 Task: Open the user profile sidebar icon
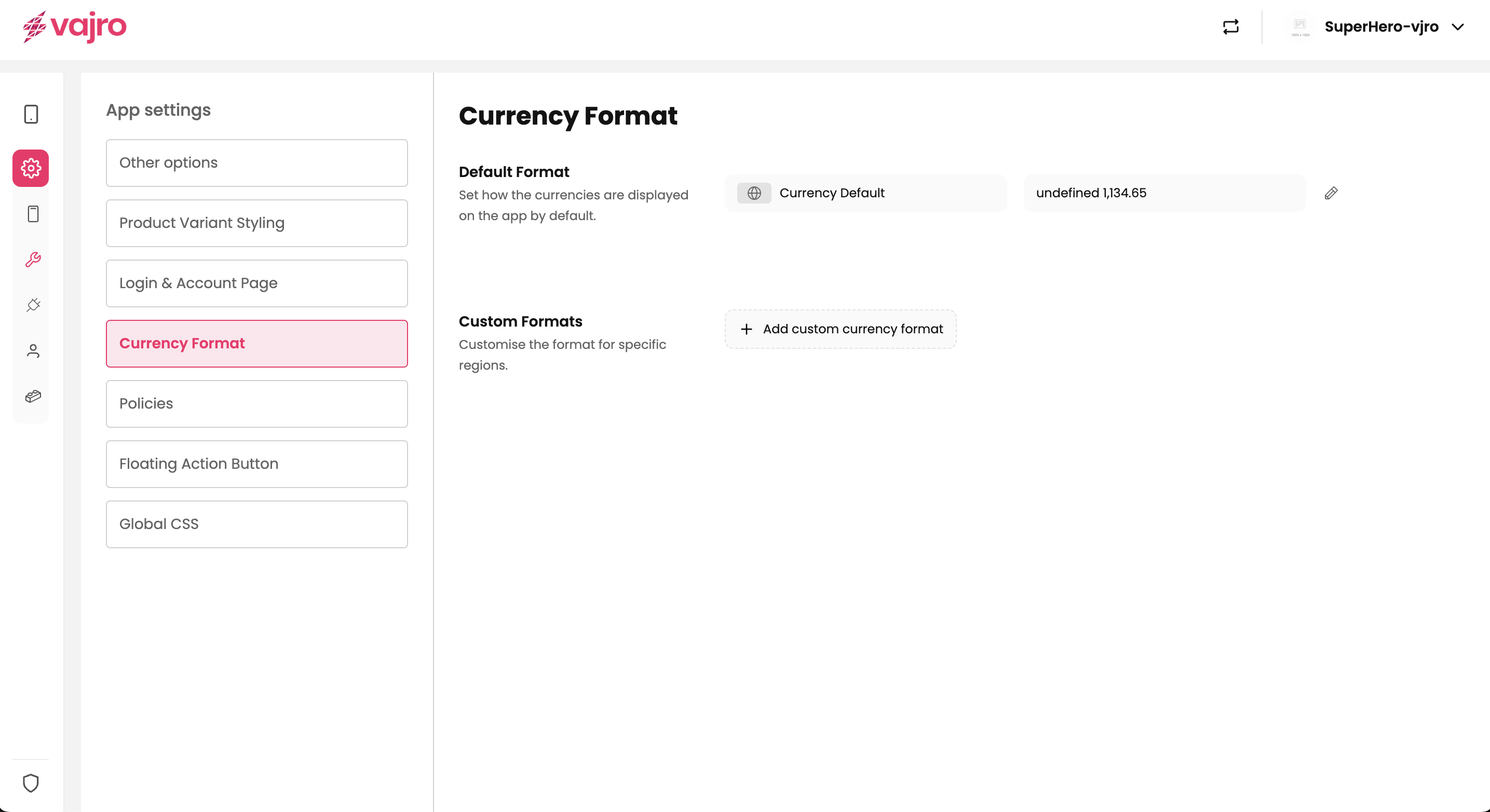[33, 350]
